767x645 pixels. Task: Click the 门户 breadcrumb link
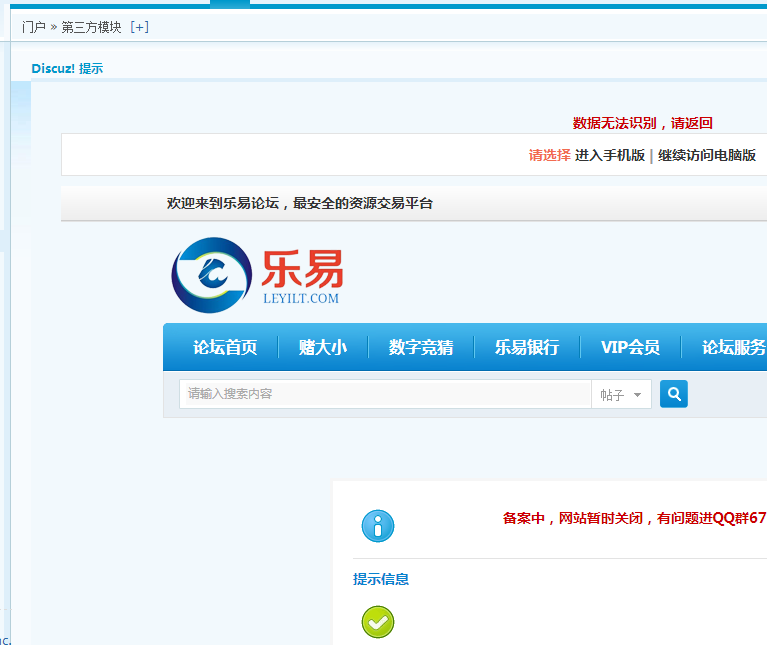click(x=34, y=27)
